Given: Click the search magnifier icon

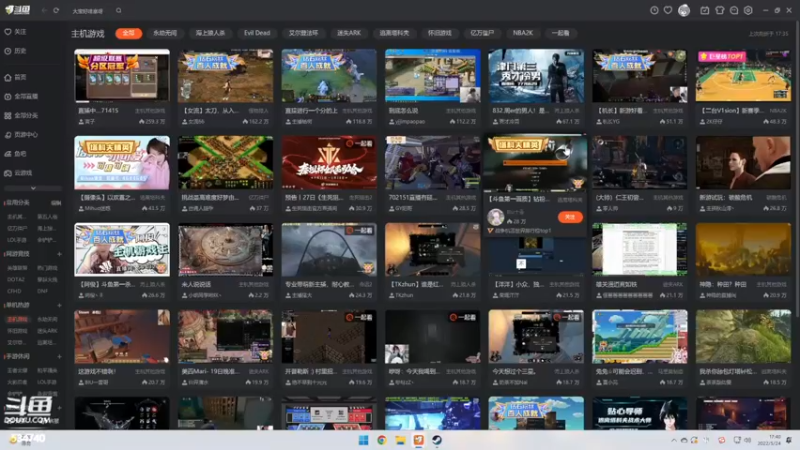Looking at the screenshot, I should [x=118, y=10].
